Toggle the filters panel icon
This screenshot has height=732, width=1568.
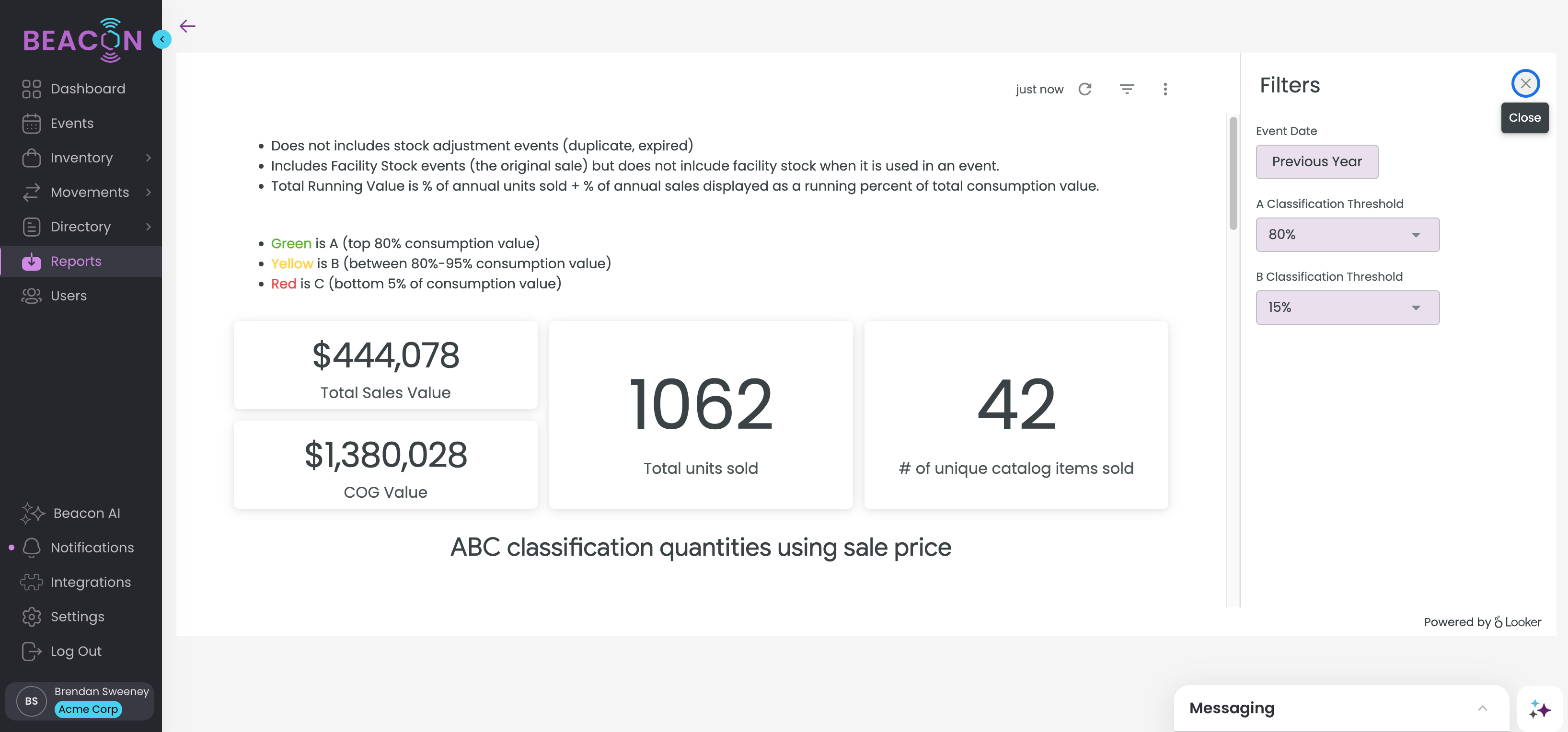point(1127,90)
